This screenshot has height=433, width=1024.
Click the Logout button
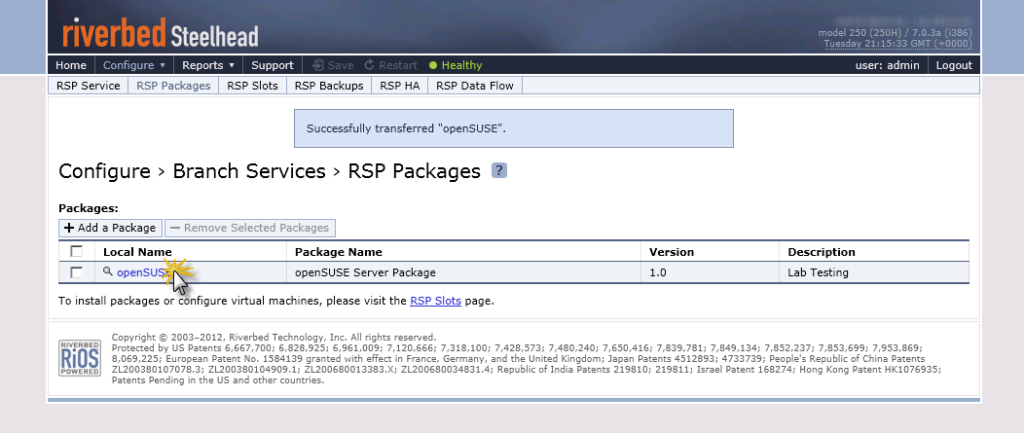pyautogui.click(x=954, y=65)
